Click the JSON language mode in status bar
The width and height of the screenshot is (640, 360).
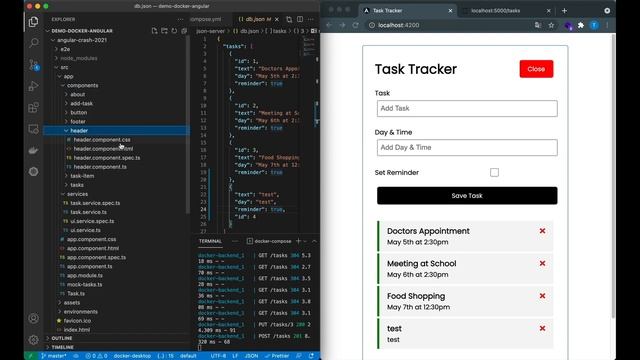tap(251, 356)
